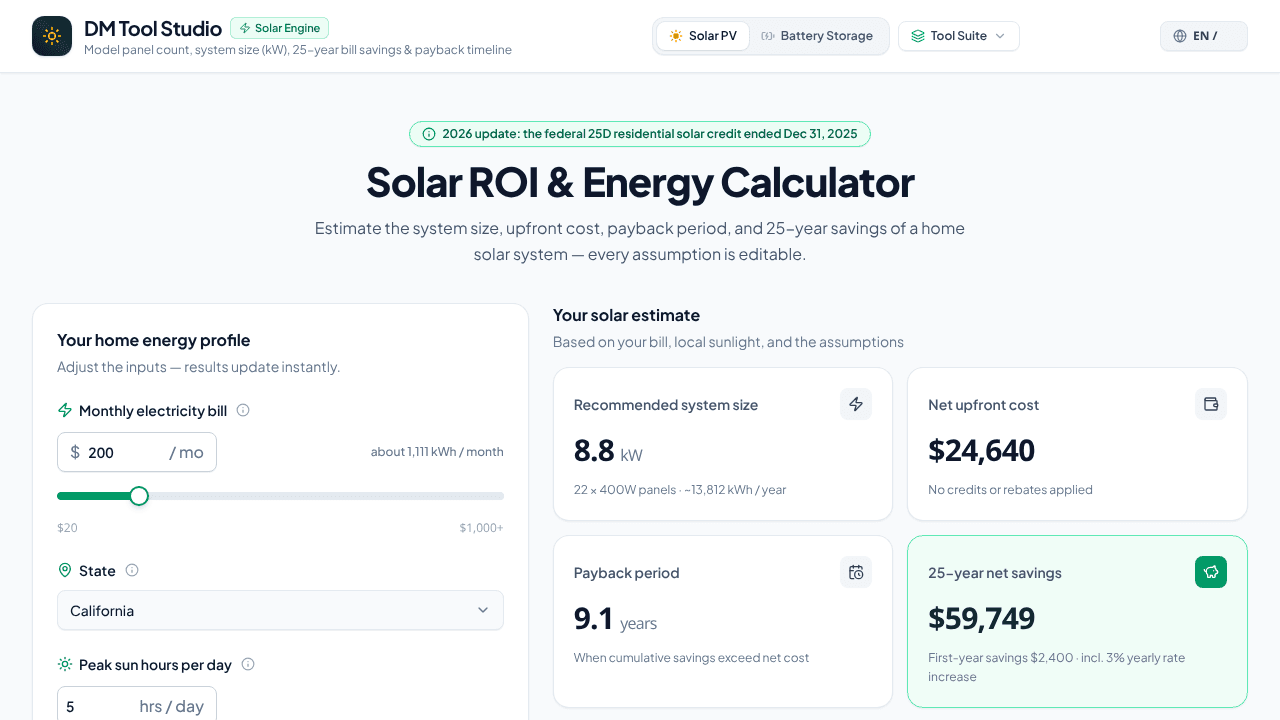Click the info icon beside Peak sun hours

[248, 664]
